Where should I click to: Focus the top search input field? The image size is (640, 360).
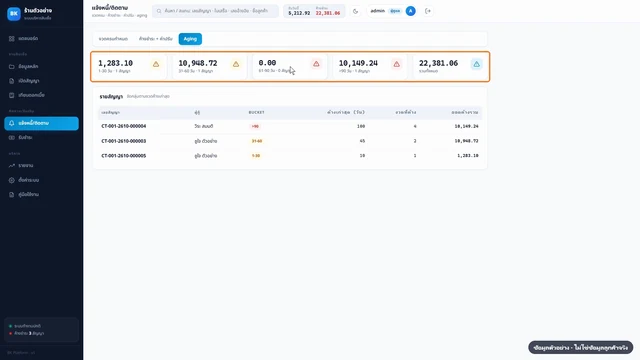(x=215, y=11)
